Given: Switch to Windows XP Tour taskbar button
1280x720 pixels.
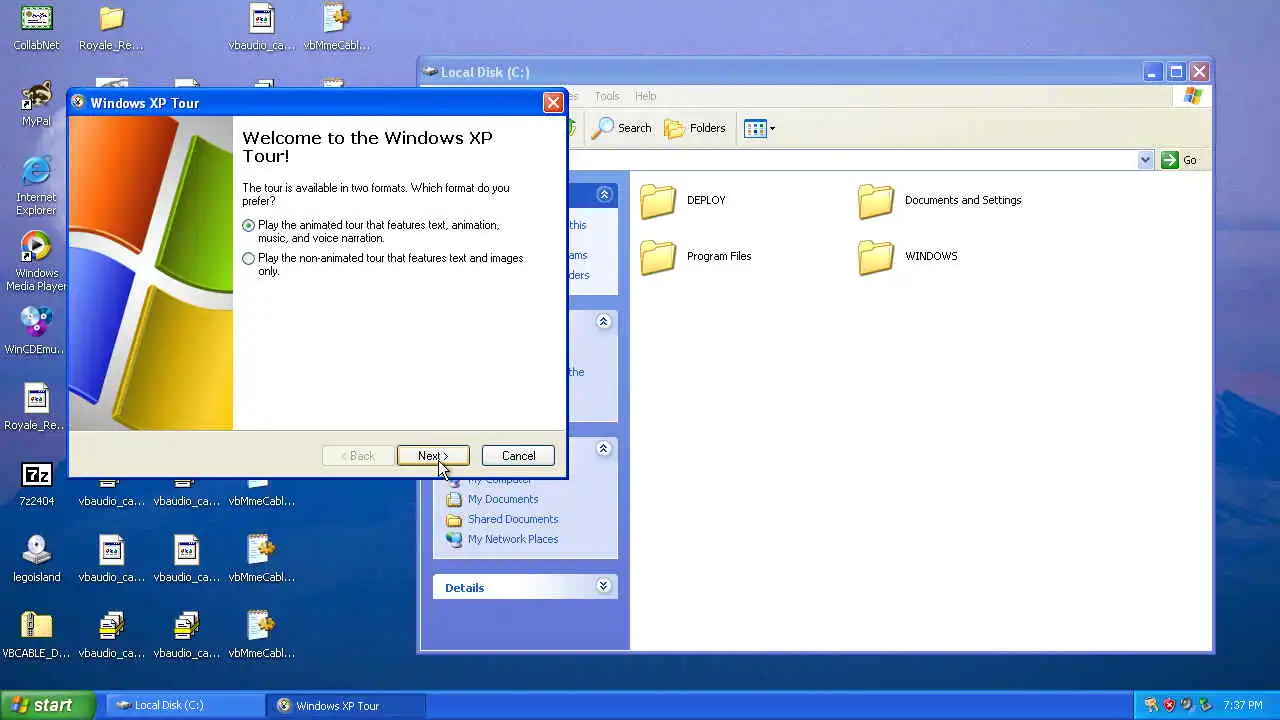Looking at the screenshot, I should pos(346,705).
